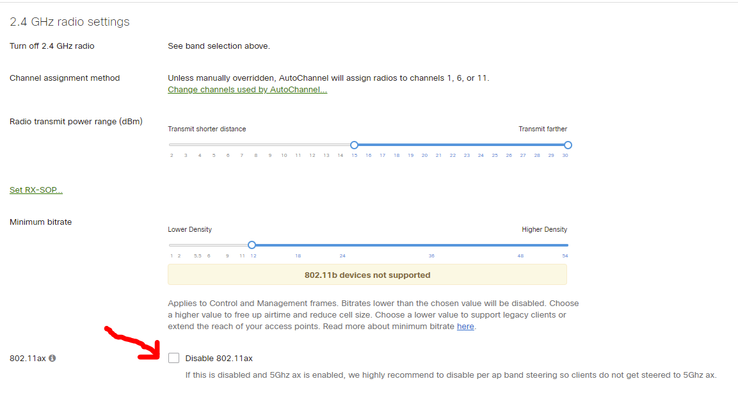This screenshot has height=415, width=738.
Task: Select the 18 mark on minimum bitrate slider
Action: click(x=298, y=256)
